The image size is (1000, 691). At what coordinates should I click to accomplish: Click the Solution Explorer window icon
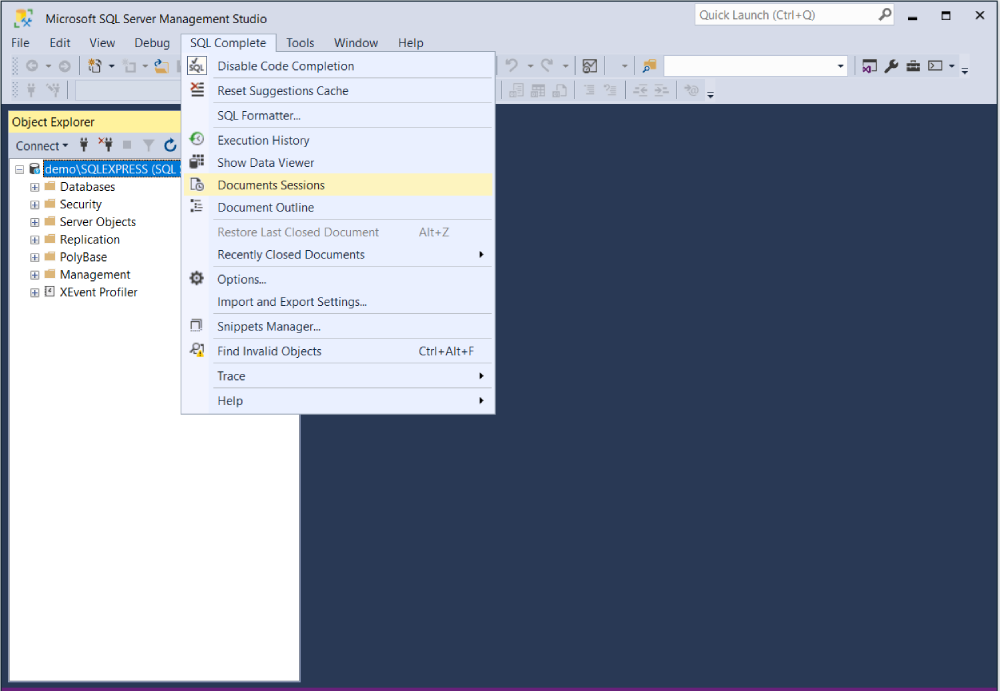click(869, 66)
